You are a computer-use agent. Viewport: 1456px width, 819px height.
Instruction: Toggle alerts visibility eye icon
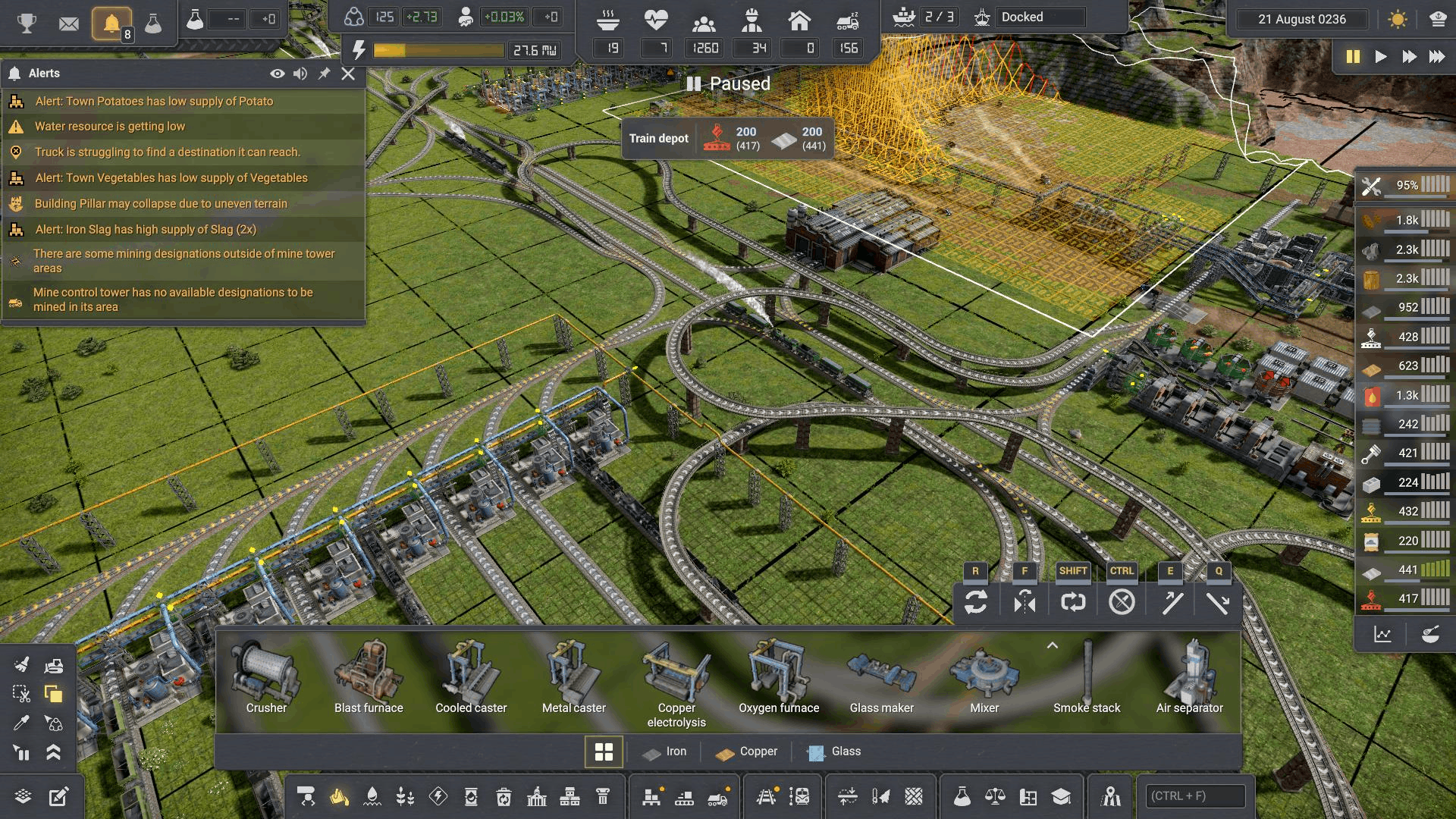pyautogui.click(x=278, y=74)
